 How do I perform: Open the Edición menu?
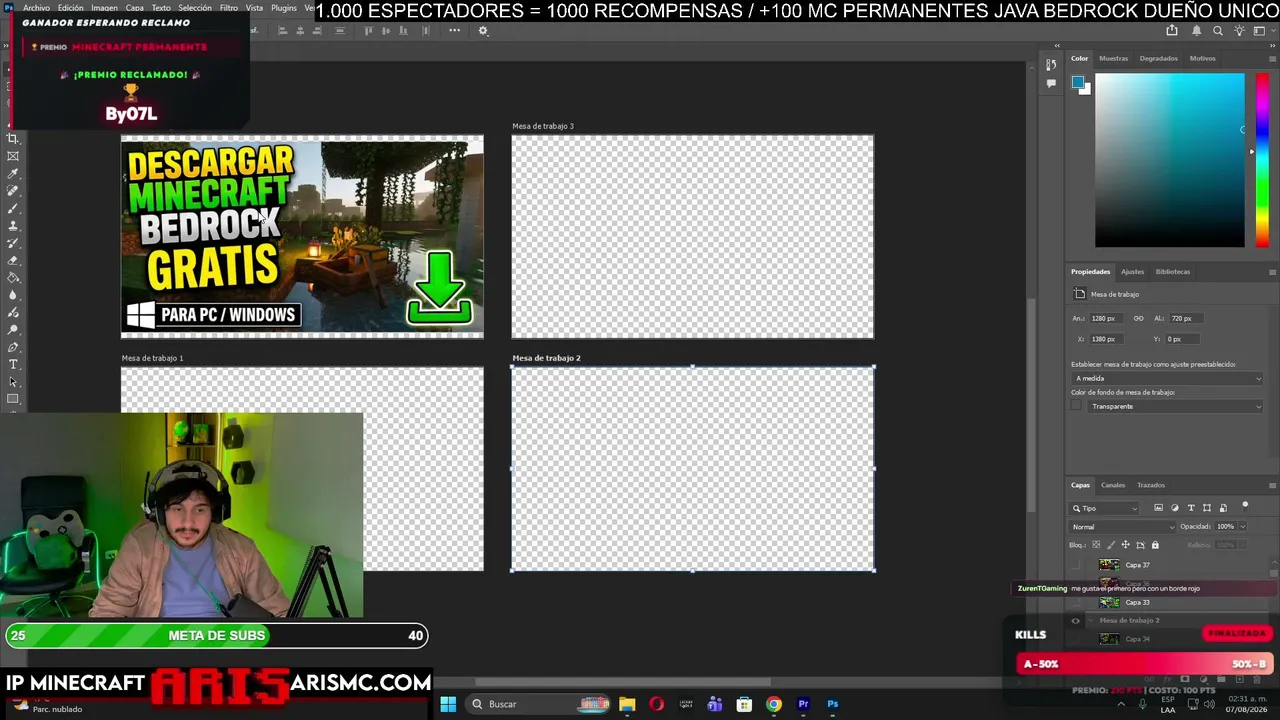pos(70,8)
